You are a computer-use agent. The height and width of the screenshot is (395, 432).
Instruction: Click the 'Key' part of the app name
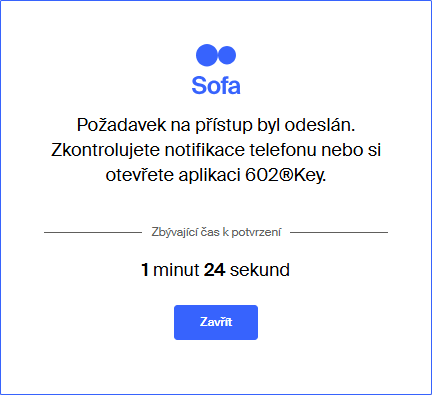pyautogui.click(x=309, y=176)
